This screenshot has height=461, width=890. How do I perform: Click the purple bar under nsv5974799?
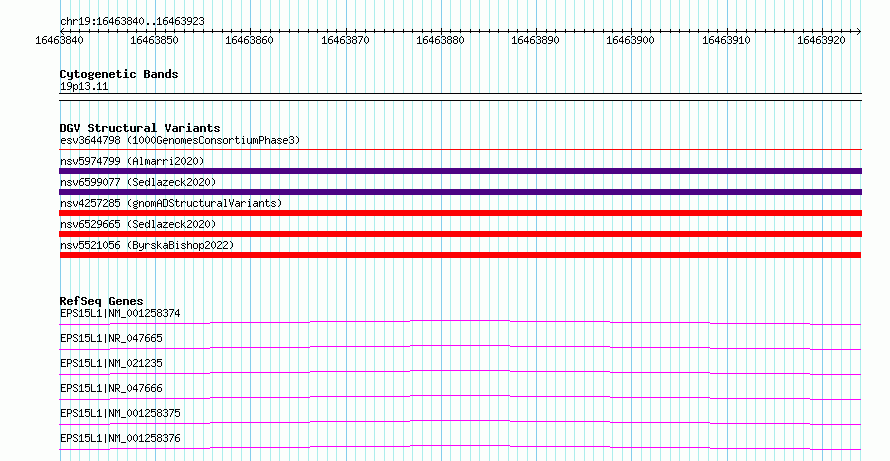click(460, 171)
